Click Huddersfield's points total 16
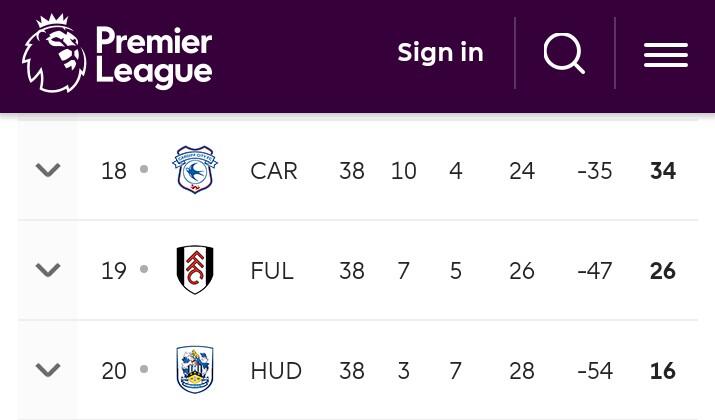This screenshot has height=420, width=715. 663,371
